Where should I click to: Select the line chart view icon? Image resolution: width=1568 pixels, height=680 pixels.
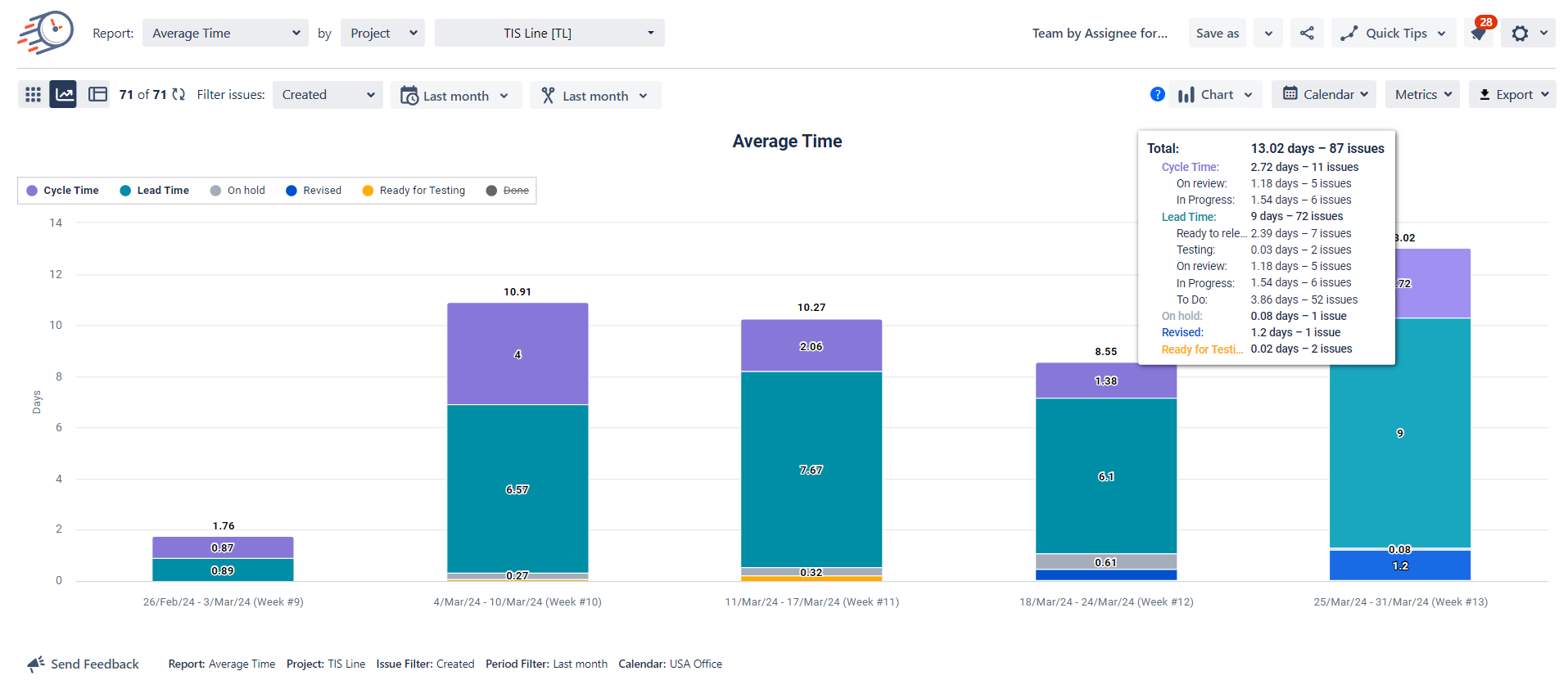point(64,95)
